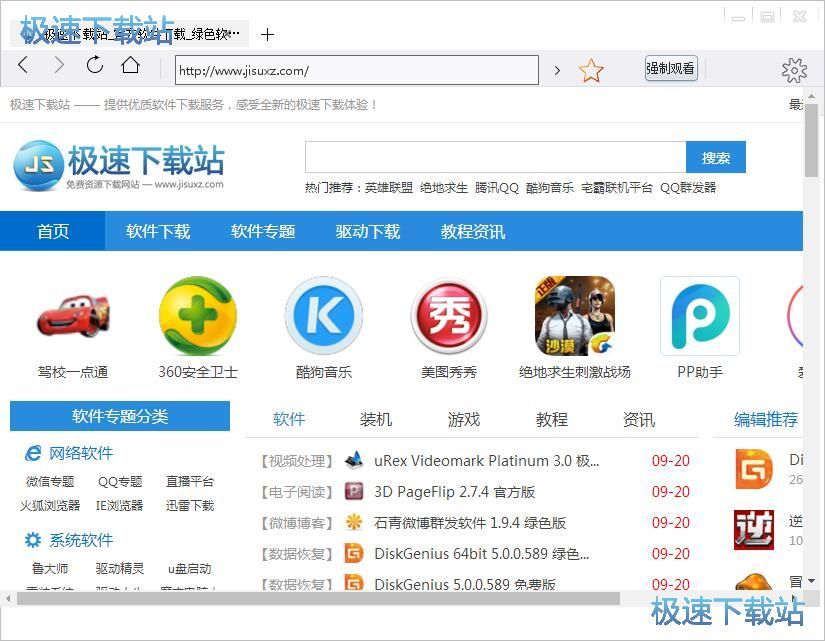Screen dimensions: 825x641
Task: Click the blue 搜索 search button
Action: click(716, 157)
